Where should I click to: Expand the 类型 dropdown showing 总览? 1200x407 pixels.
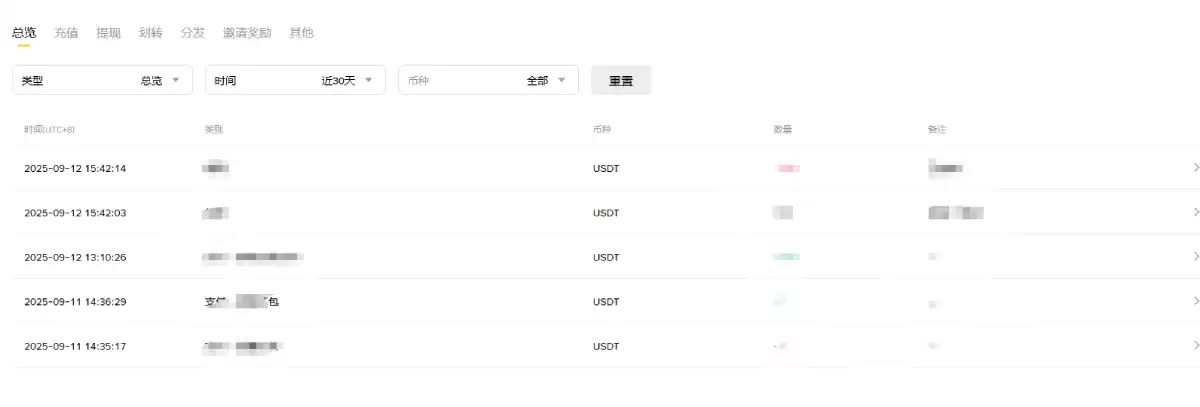(102, 80)
